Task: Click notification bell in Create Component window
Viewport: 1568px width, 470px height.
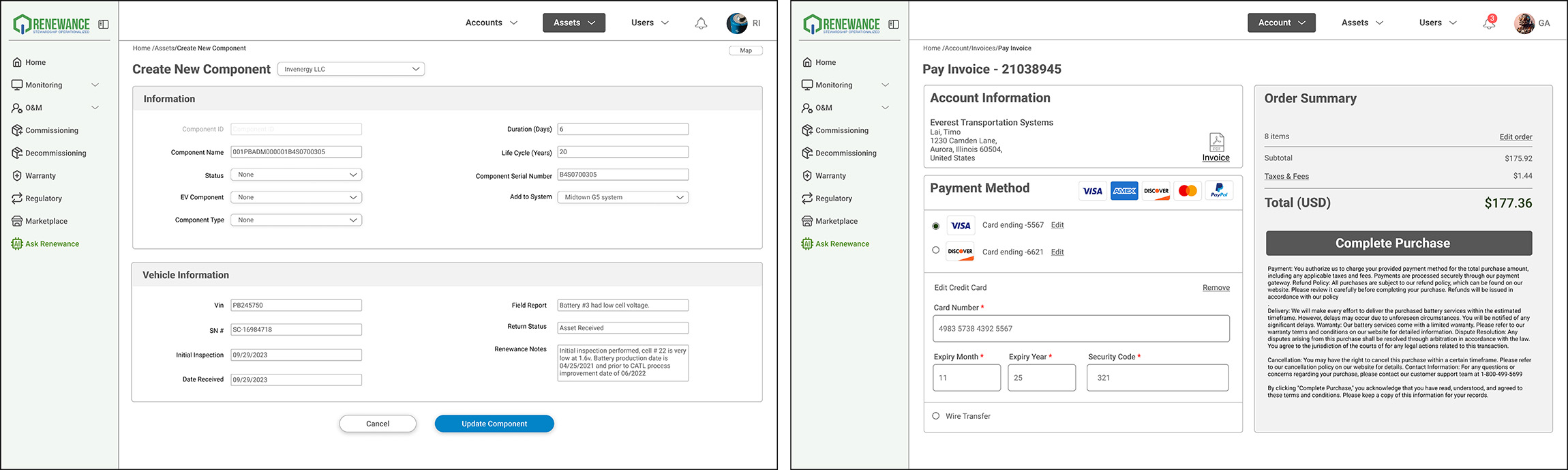Action: coord(701,23)
